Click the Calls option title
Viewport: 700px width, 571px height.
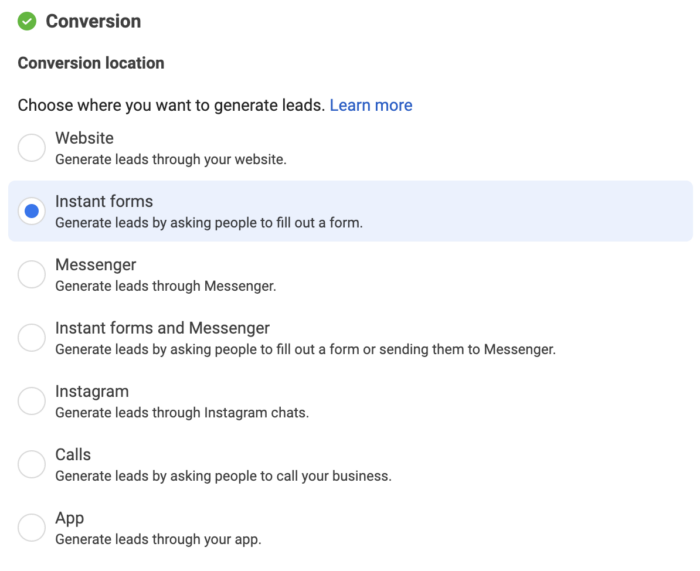click(x=73, y=454)
